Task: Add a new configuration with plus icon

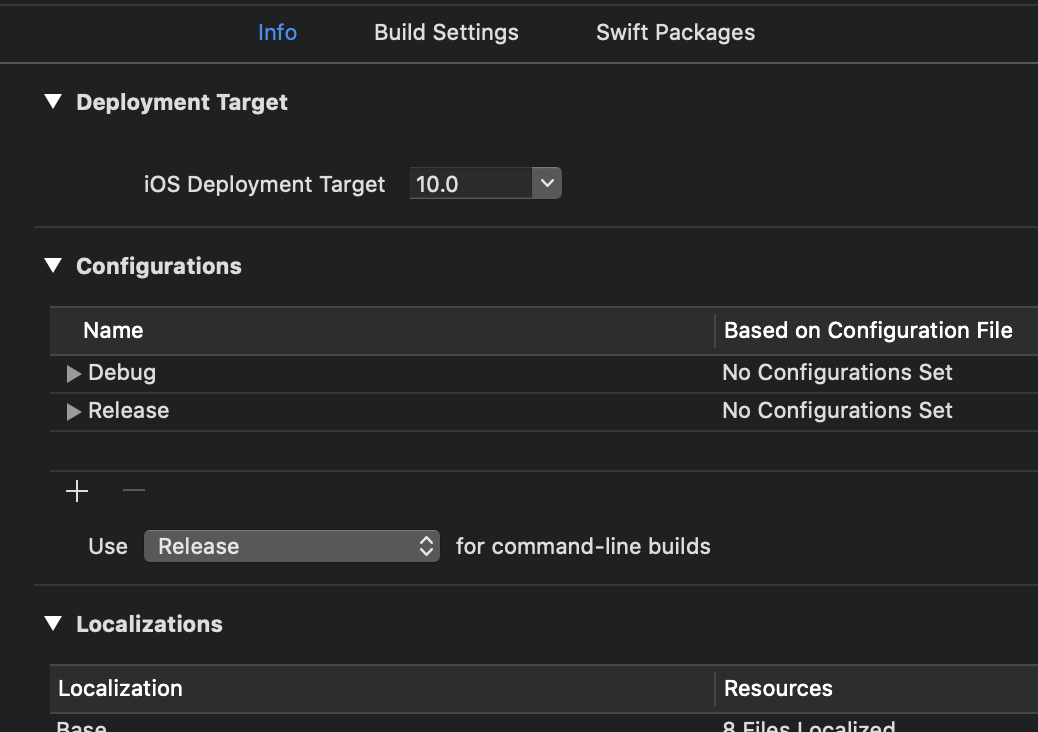Action: click(77, 491)
